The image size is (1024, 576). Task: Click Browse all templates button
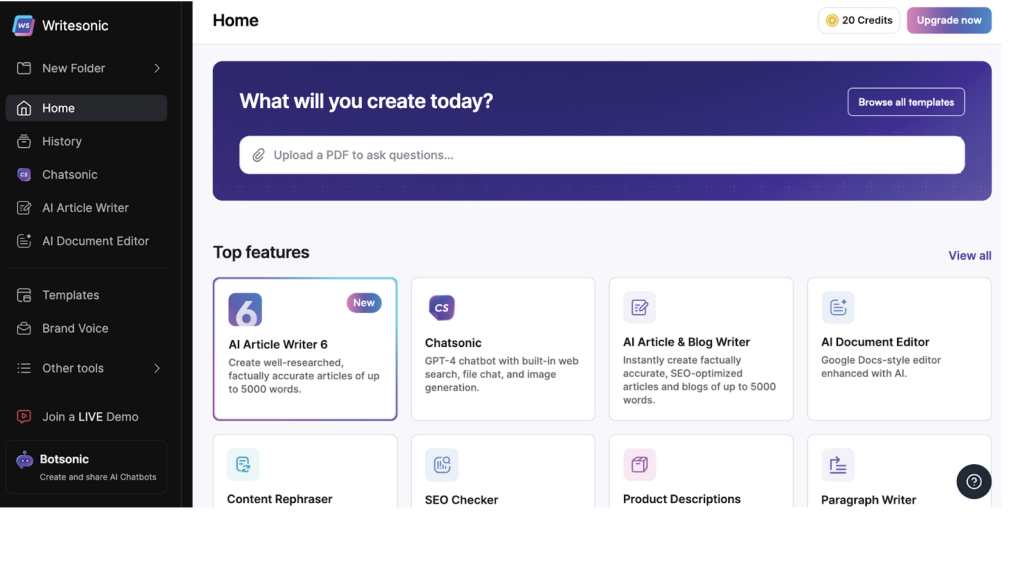click(x=905, y=102)
